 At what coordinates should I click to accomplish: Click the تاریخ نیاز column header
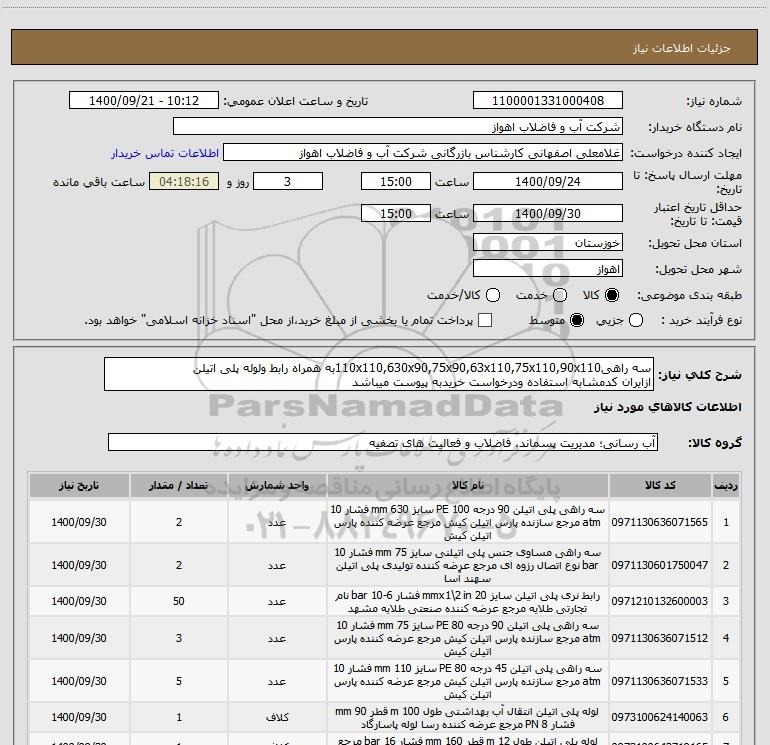click(79, 485)
